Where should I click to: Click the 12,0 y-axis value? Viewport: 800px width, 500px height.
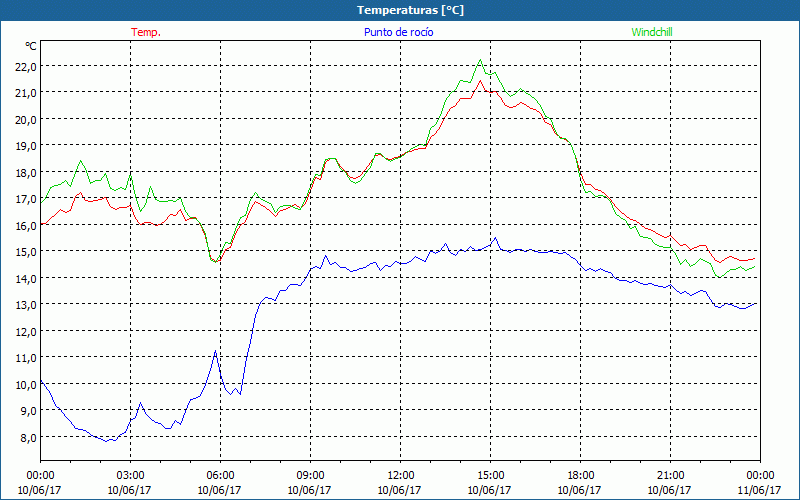point(26,331)
